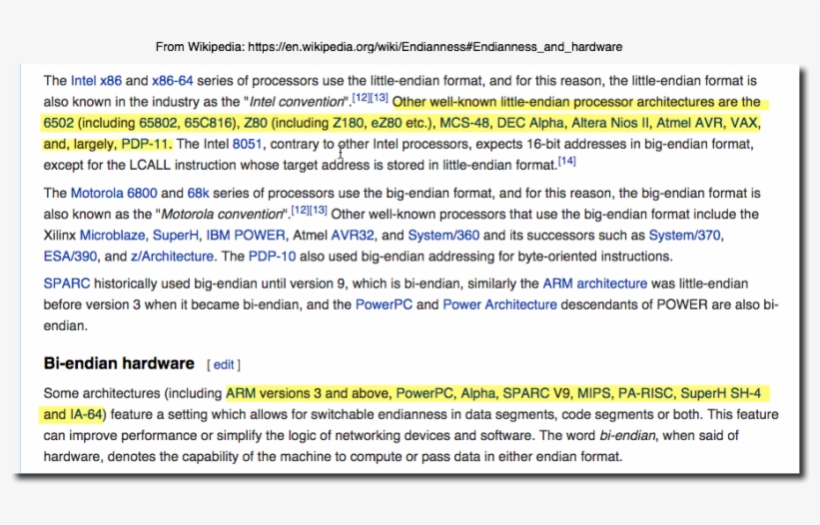Click the Bi-endian hardware heading

(x=119, y=363)
